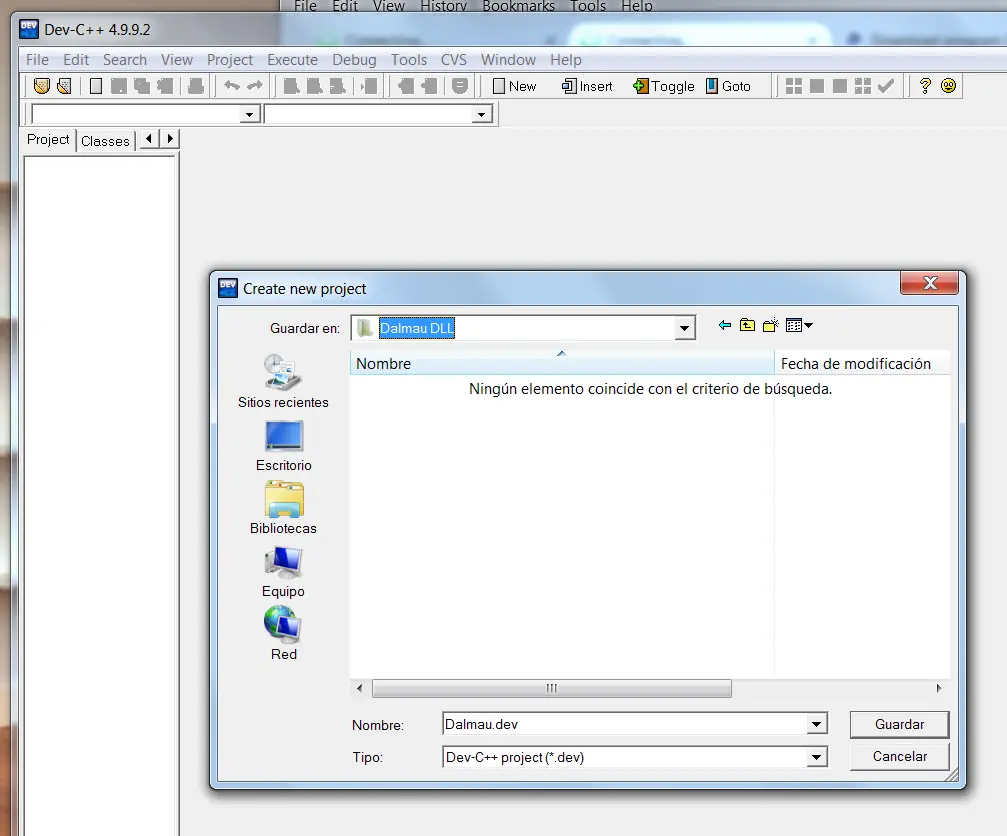Expand the Tipo file type dropdown
Screen dimensions: 1007x836
coord(816,757)
